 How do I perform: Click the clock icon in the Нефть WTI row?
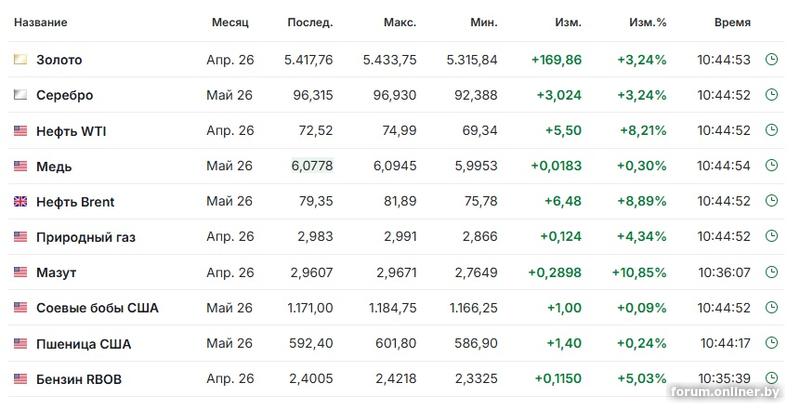tap(771, 130)
